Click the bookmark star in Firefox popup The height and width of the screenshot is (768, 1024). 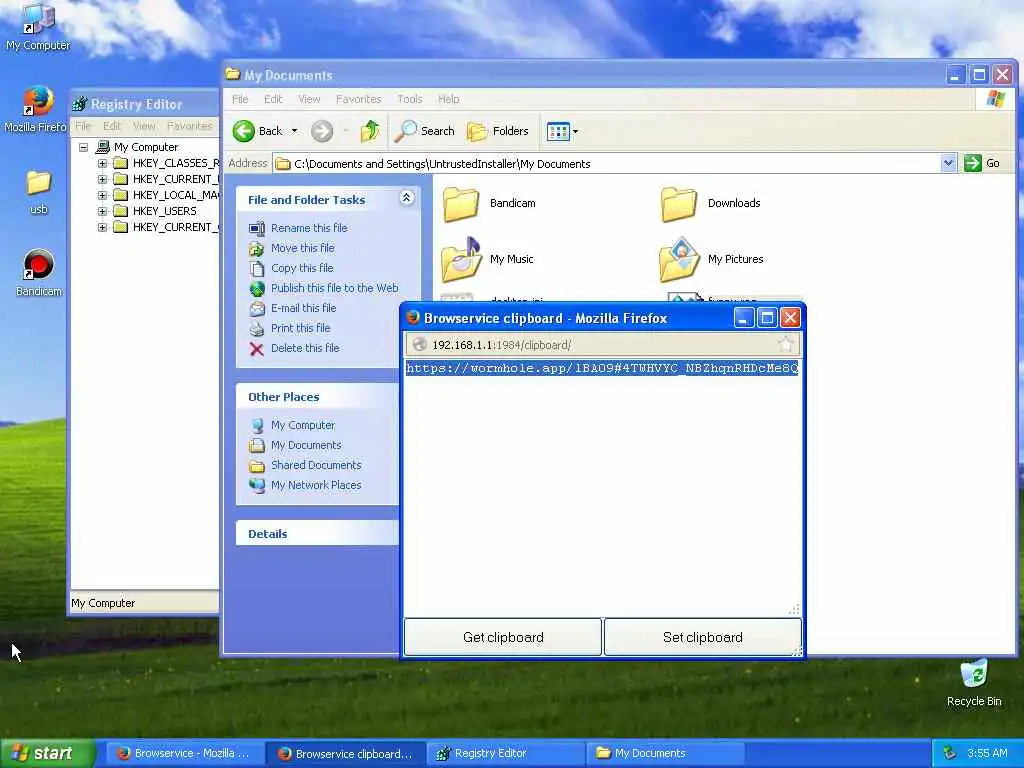click(x=786, y=345)
